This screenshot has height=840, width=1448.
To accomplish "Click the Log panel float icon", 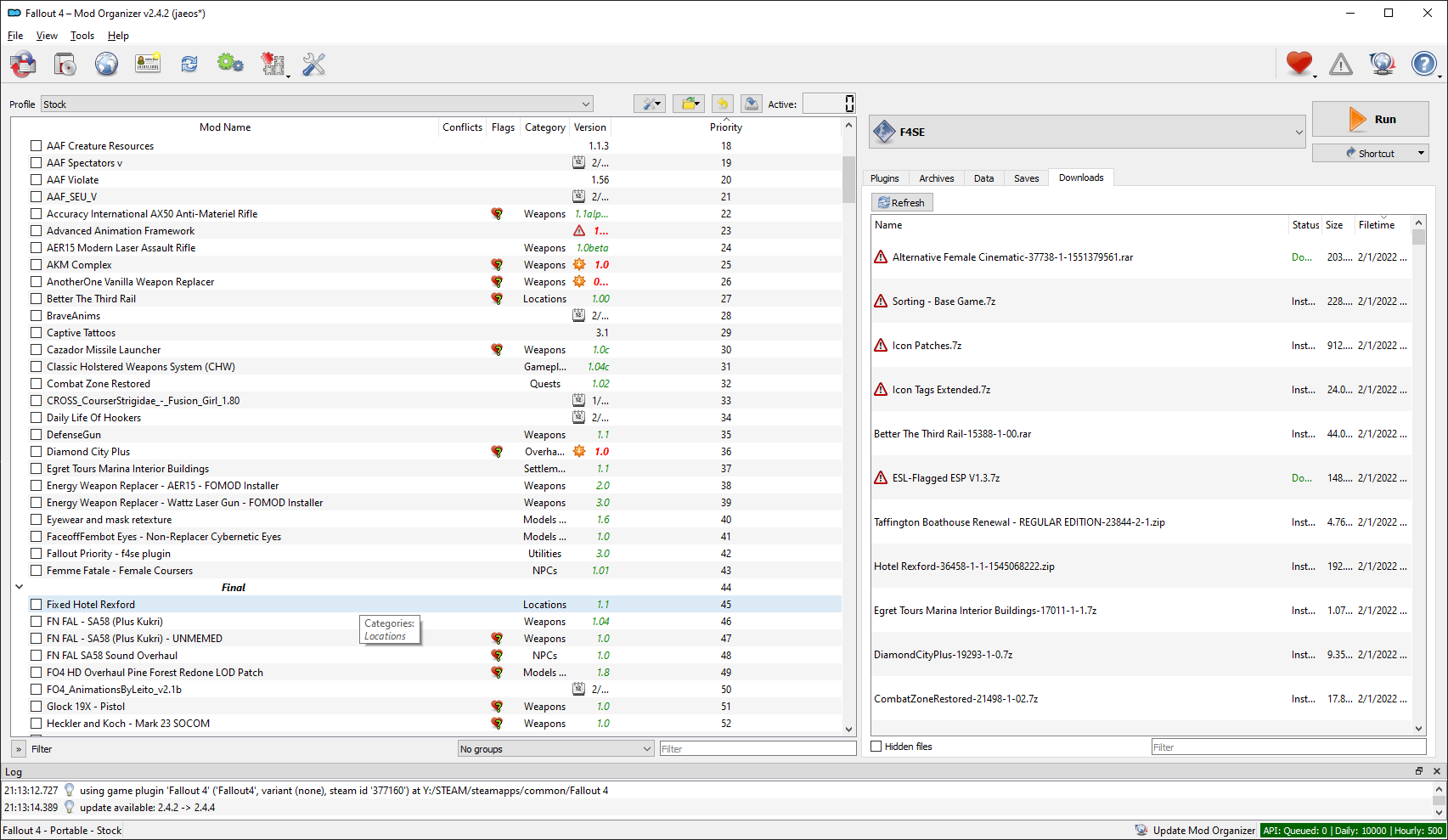I will [x=1418, y=771].
